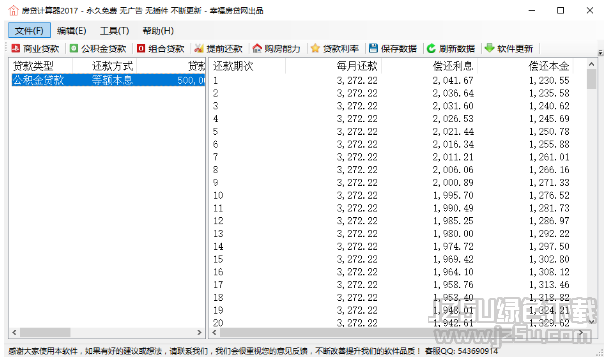
Task: Click the schedule vertical scrollbar thumb
Action: click(x=591, y=79)
